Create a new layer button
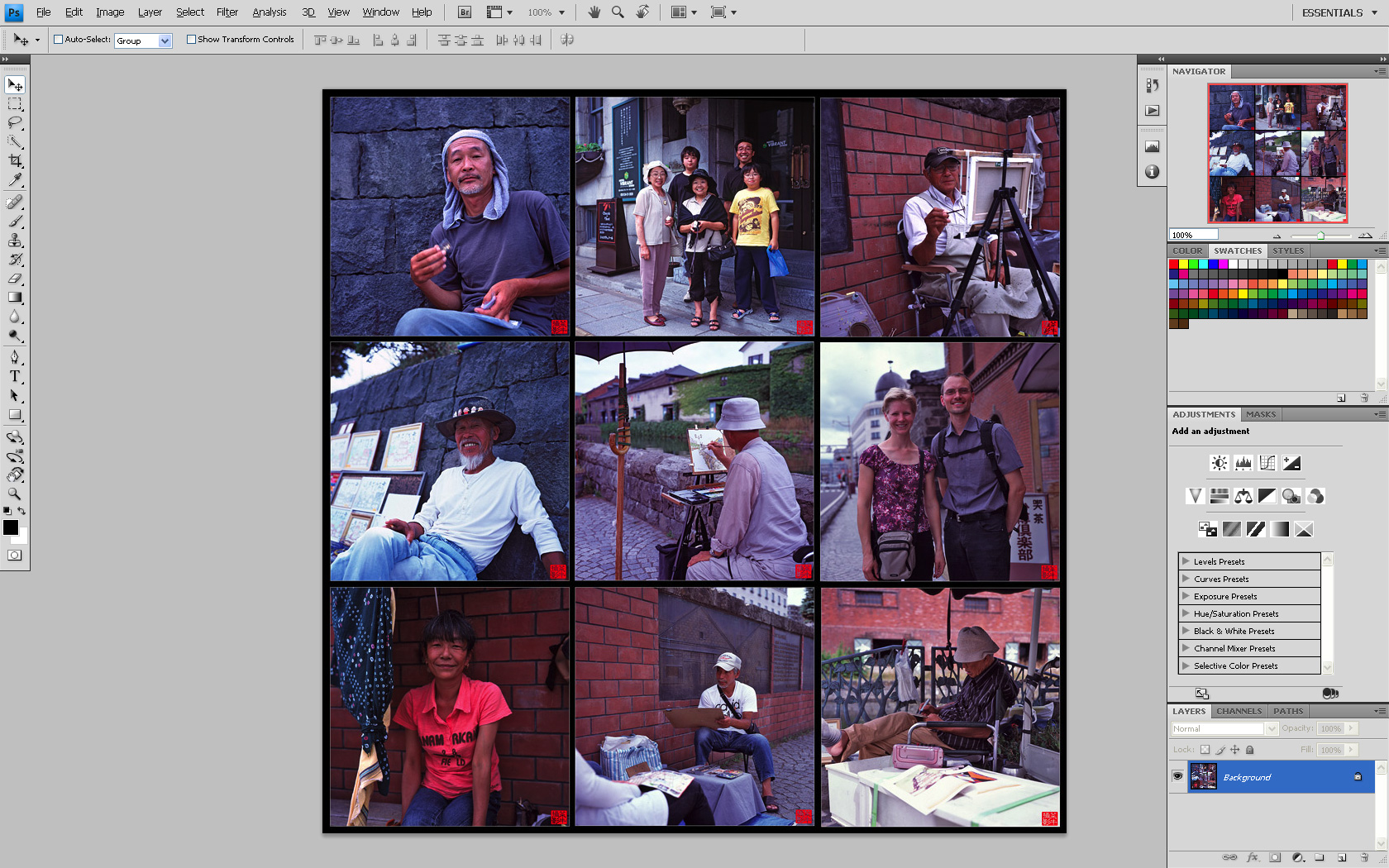Viewport: 1389px width, 868px height. (1342, 857)
